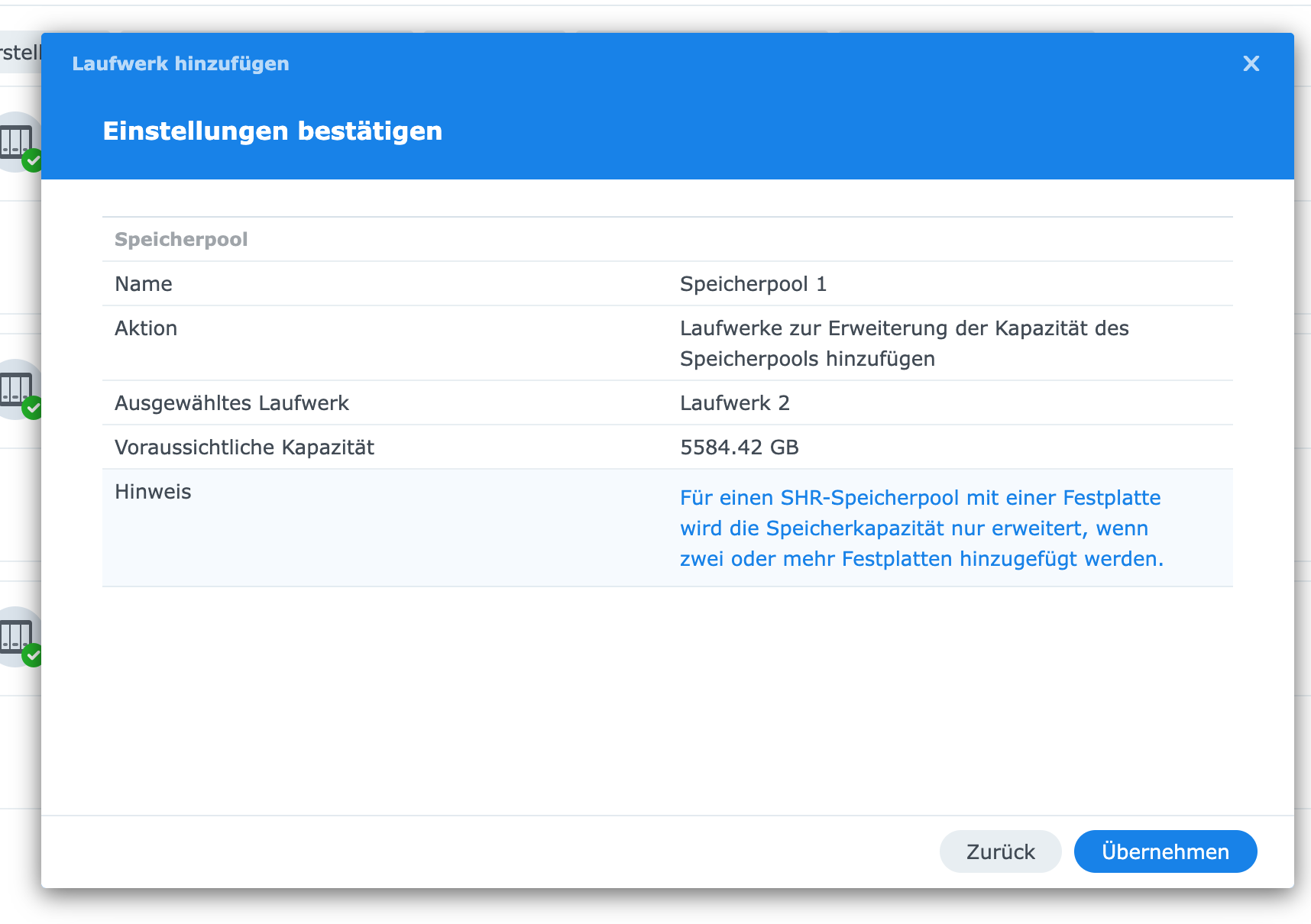The image size is (1311, 924).
Task: Click the green check badge on top pool icon
Action: (x=32, y=161)
